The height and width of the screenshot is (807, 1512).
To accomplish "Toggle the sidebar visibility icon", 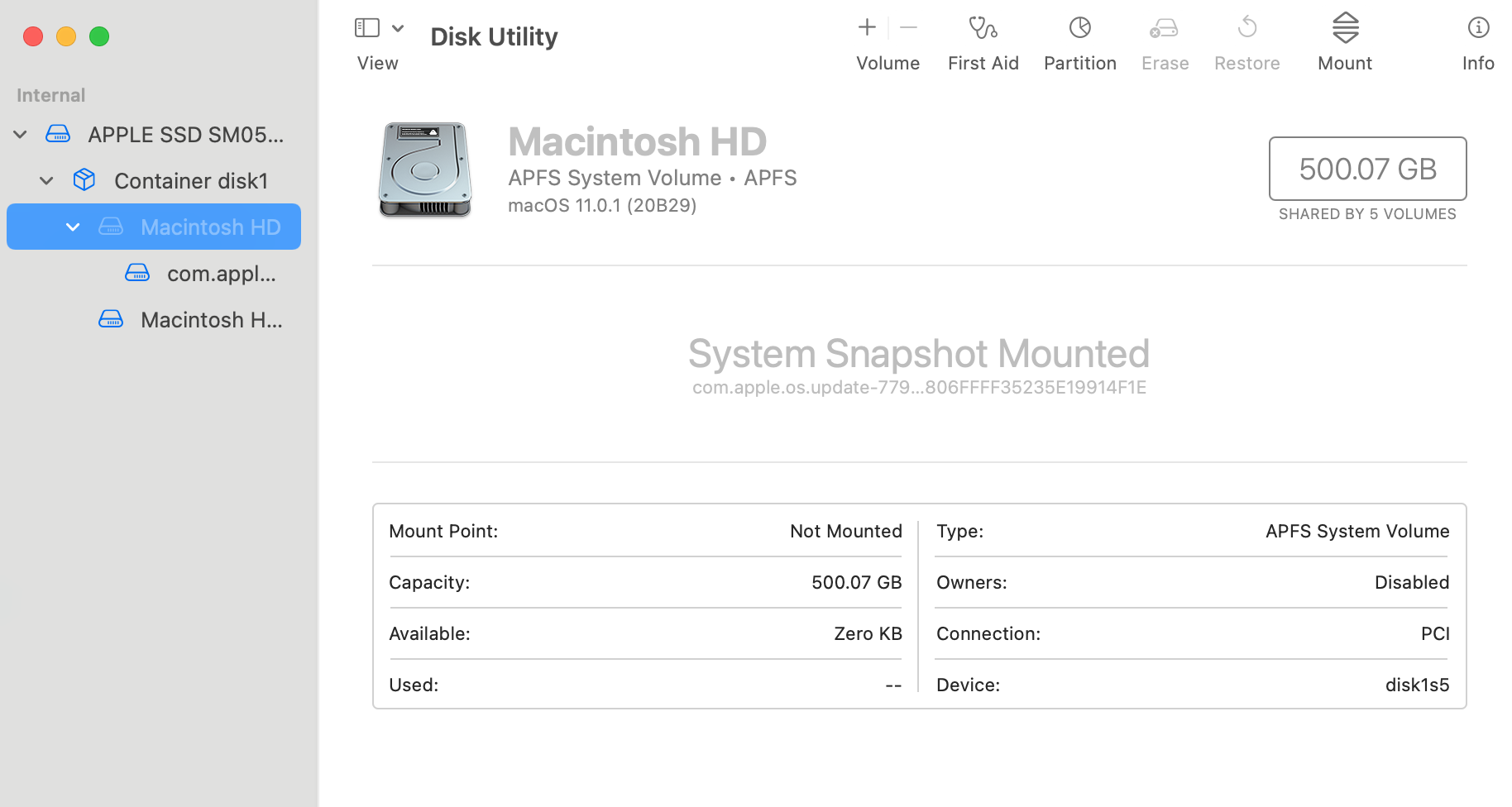I will coord(366,26).
